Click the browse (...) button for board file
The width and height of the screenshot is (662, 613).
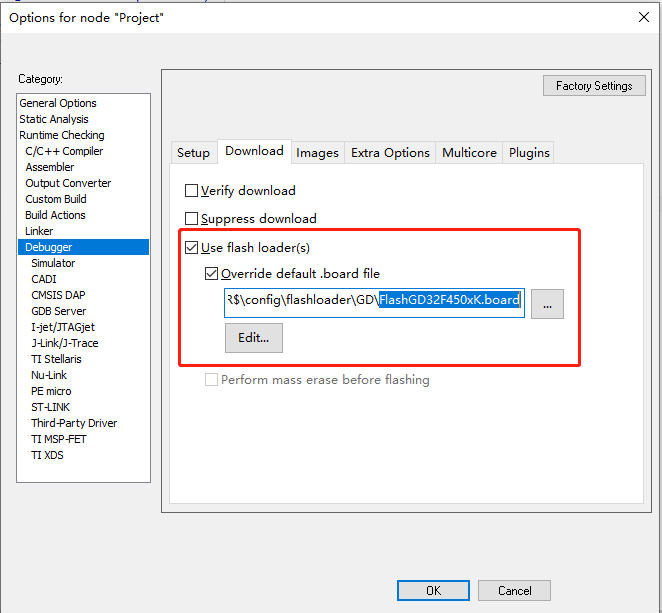pyautogui.click(x=547, y=304)
